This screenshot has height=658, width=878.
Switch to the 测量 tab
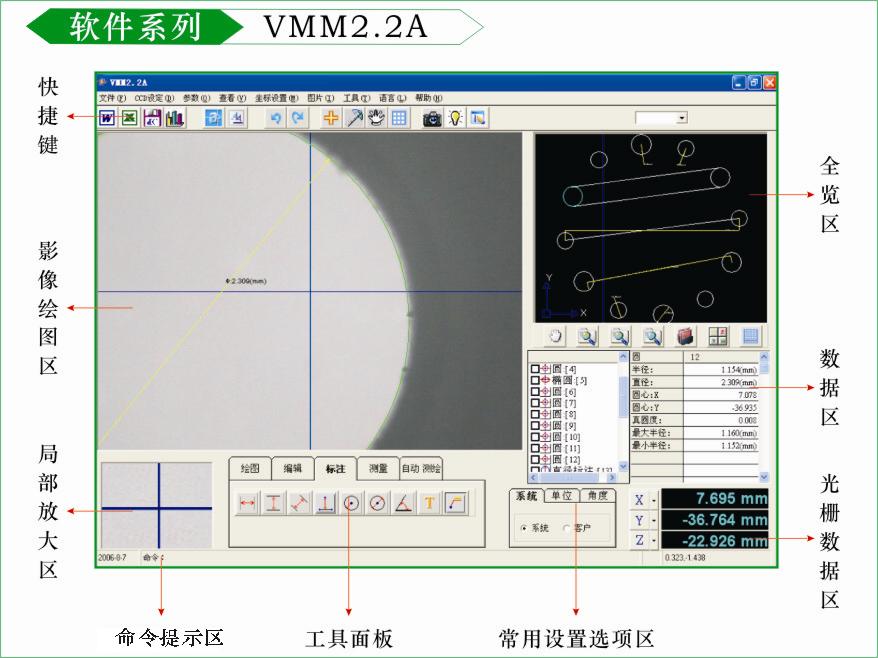(378, 468)
